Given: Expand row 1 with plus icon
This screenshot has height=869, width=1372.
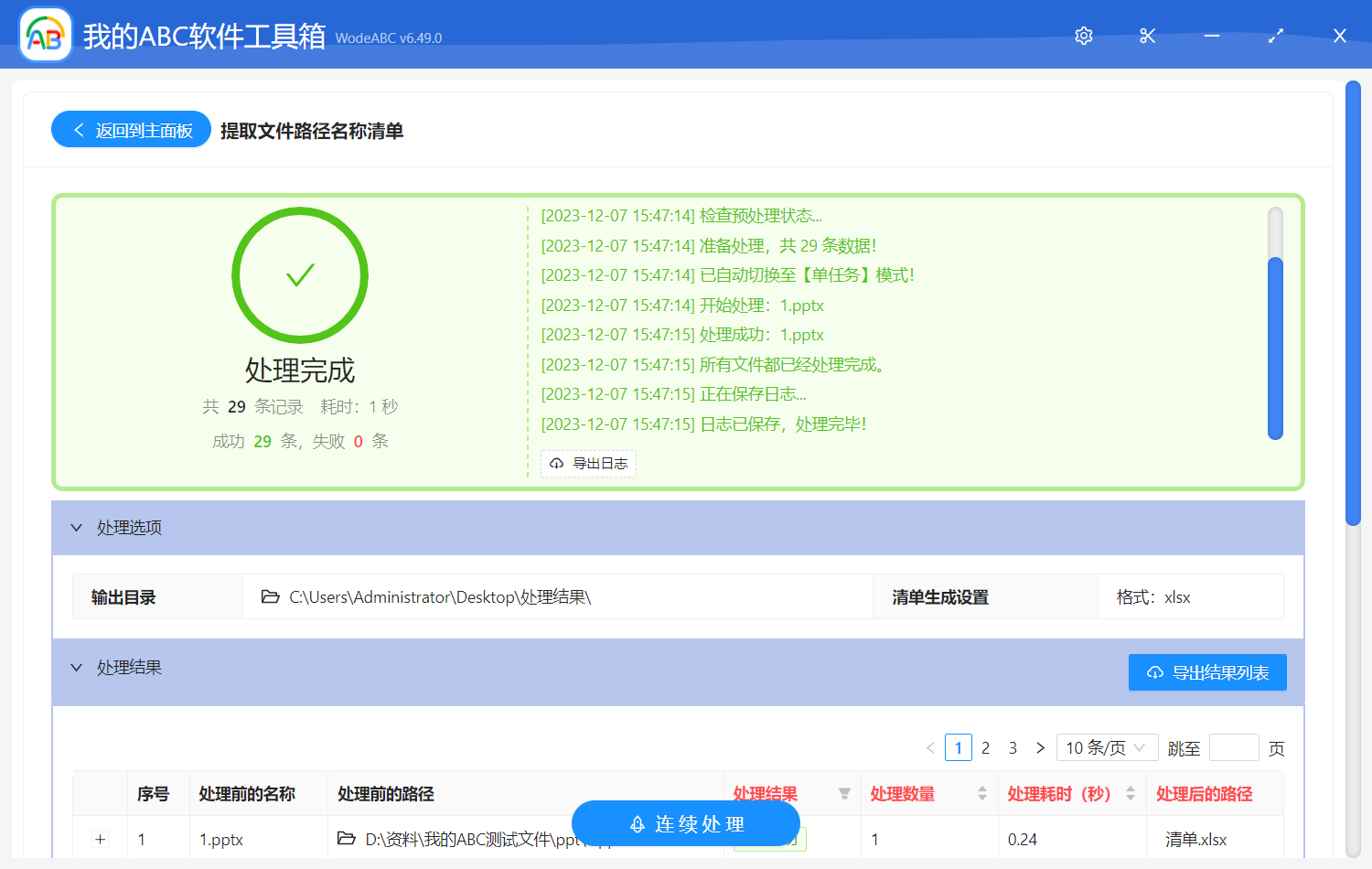Looking at the screenshot, I should click(x=101, y=839).
